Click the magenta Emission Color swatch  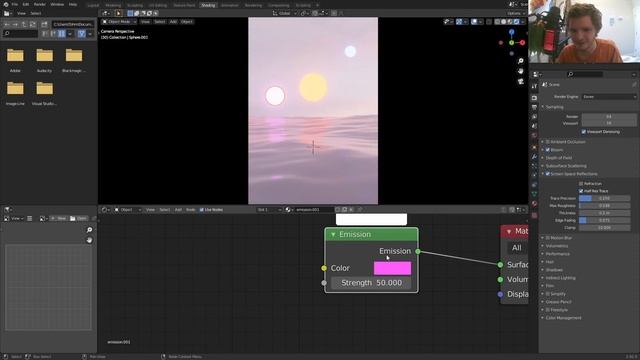(392, 268)
